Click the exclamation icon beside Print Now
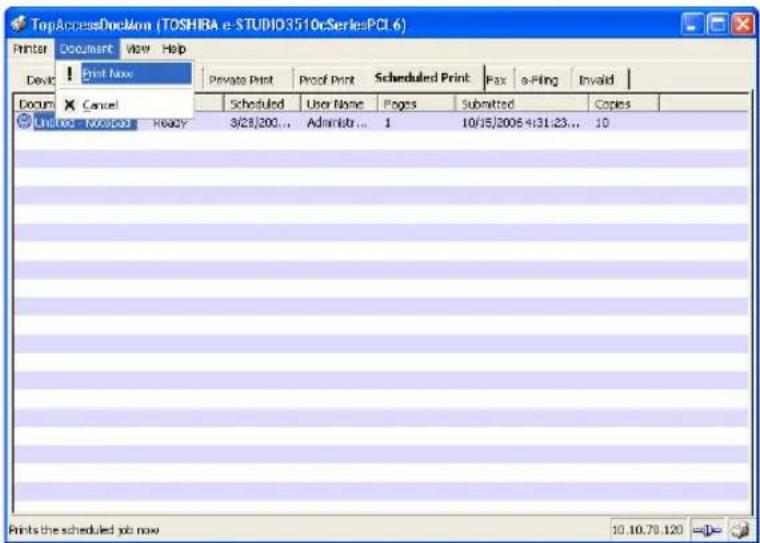Viewport: 760px width, 543px height. [x=70, y=74]
